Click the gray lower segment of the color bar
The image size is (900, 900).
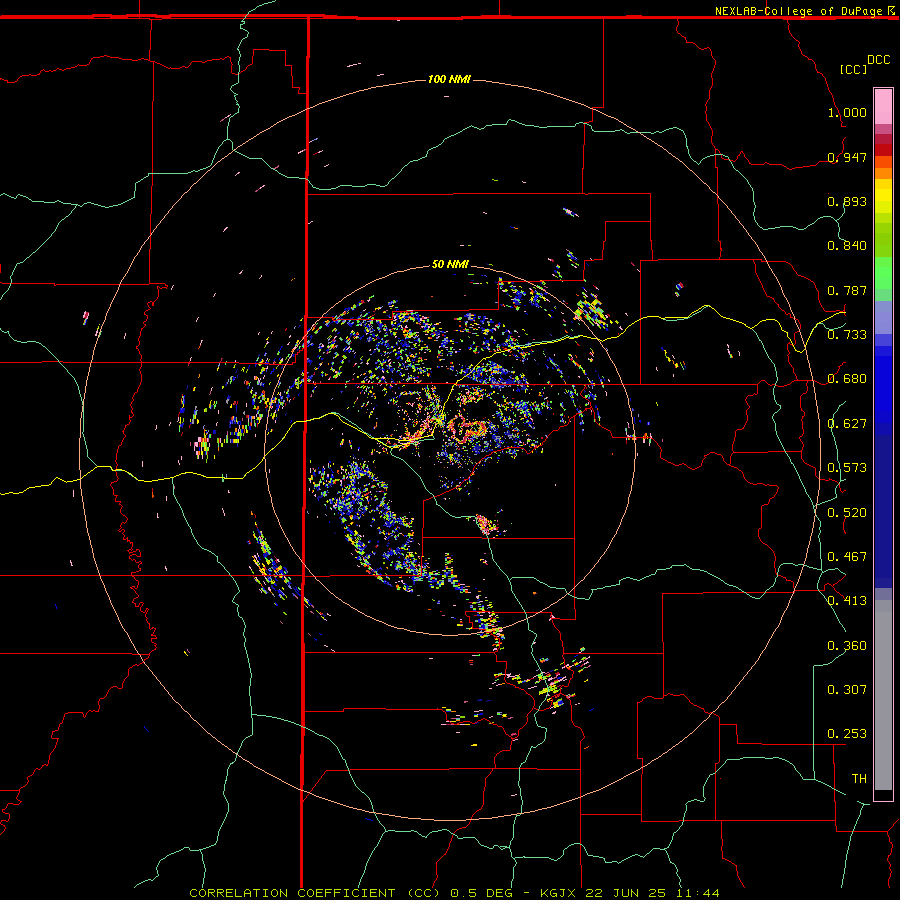tap(883, 695)
